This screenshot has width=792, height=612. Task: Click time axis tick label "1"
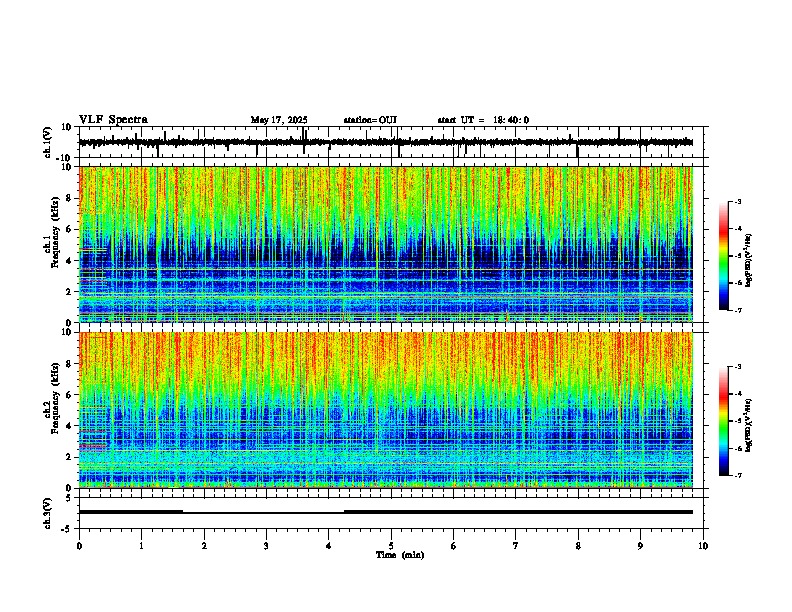coord(141,546)
